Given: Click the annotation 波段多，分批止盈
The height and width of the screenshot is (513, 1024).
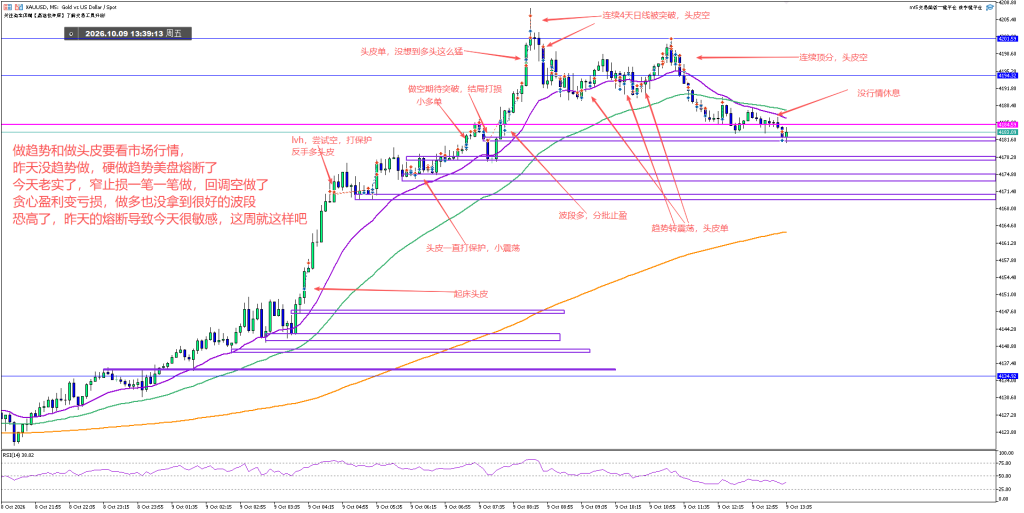Looking at the screenshot, I should tap(592, 214).
